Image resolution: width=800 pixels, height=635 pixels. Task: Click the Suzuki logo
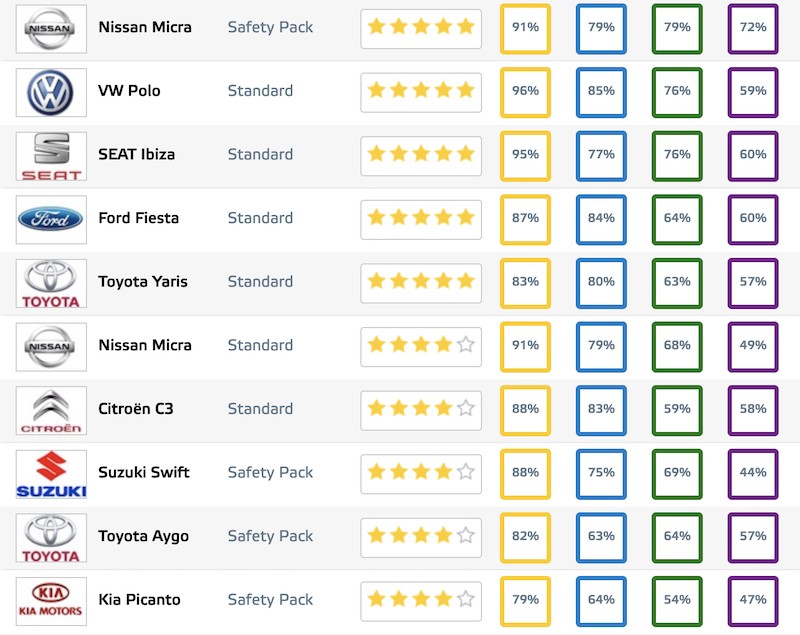click(x=51, y=474)
